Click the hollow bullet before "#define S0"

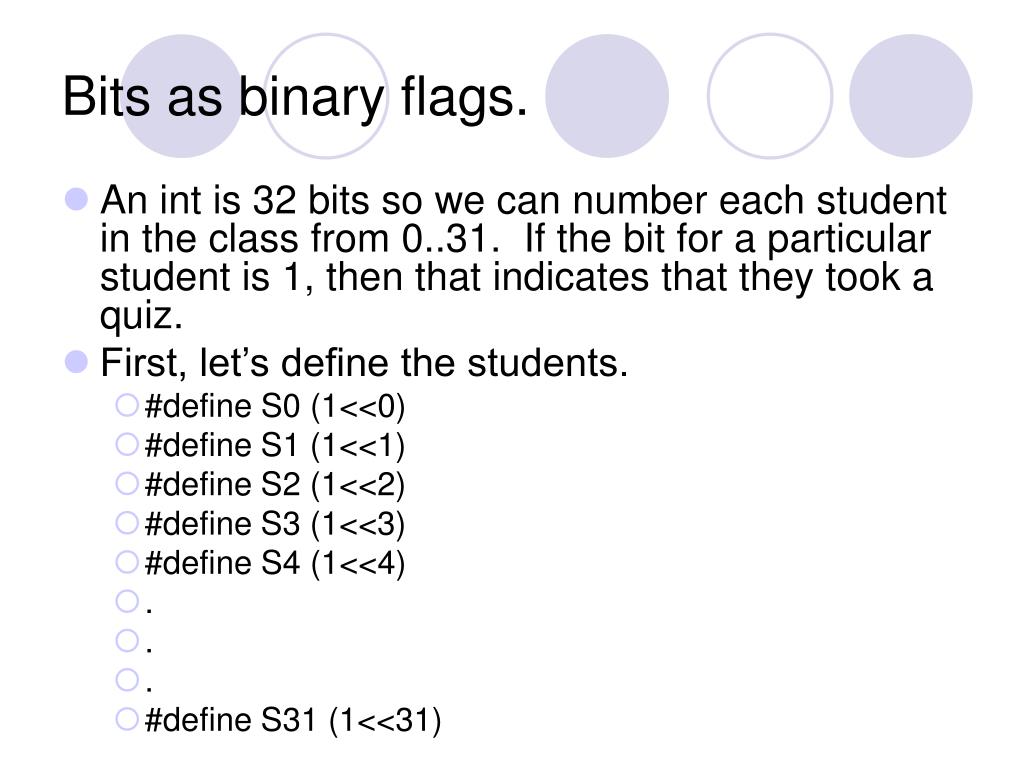126,405
